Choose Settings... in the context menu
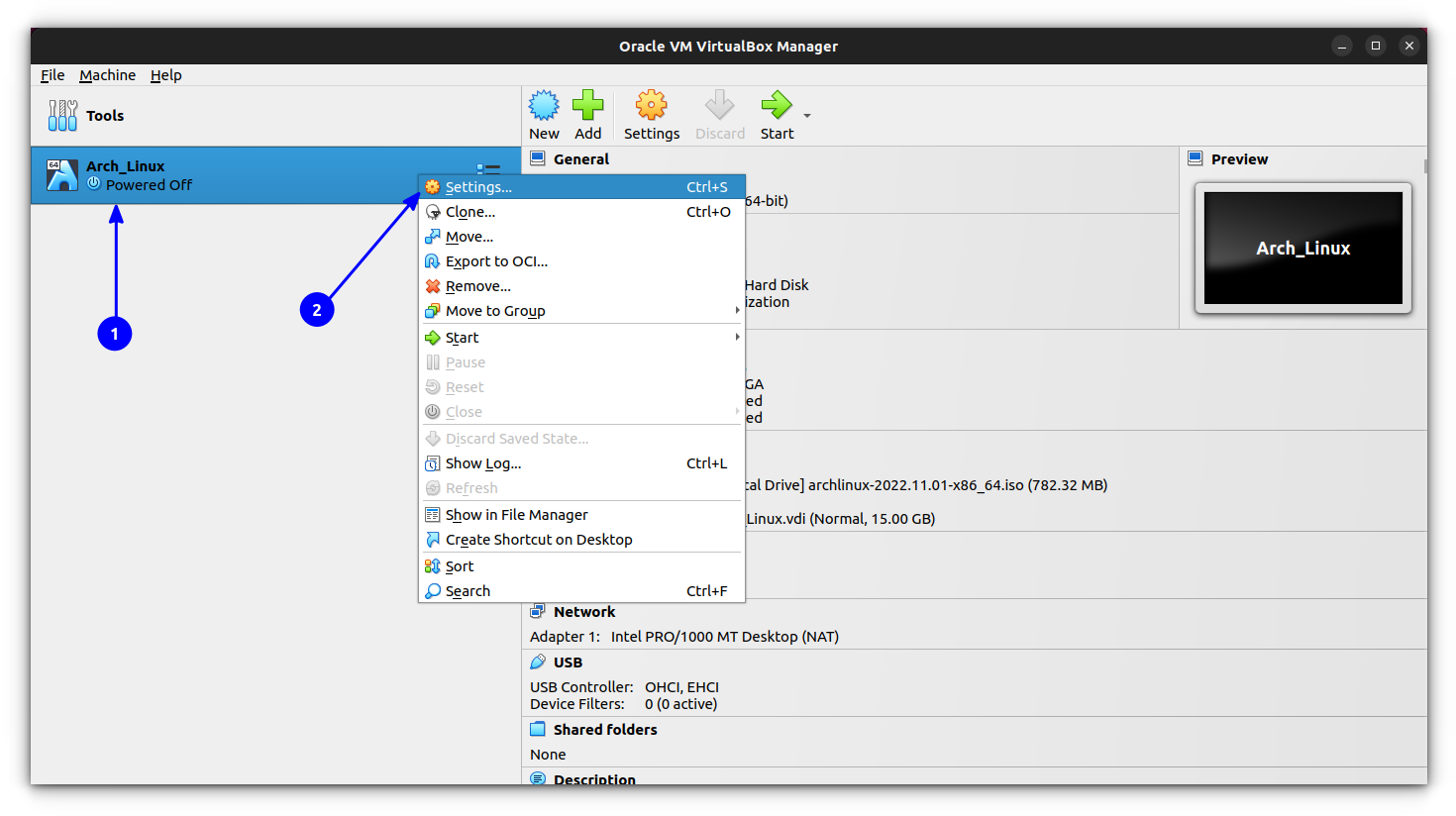 point(581,187)
